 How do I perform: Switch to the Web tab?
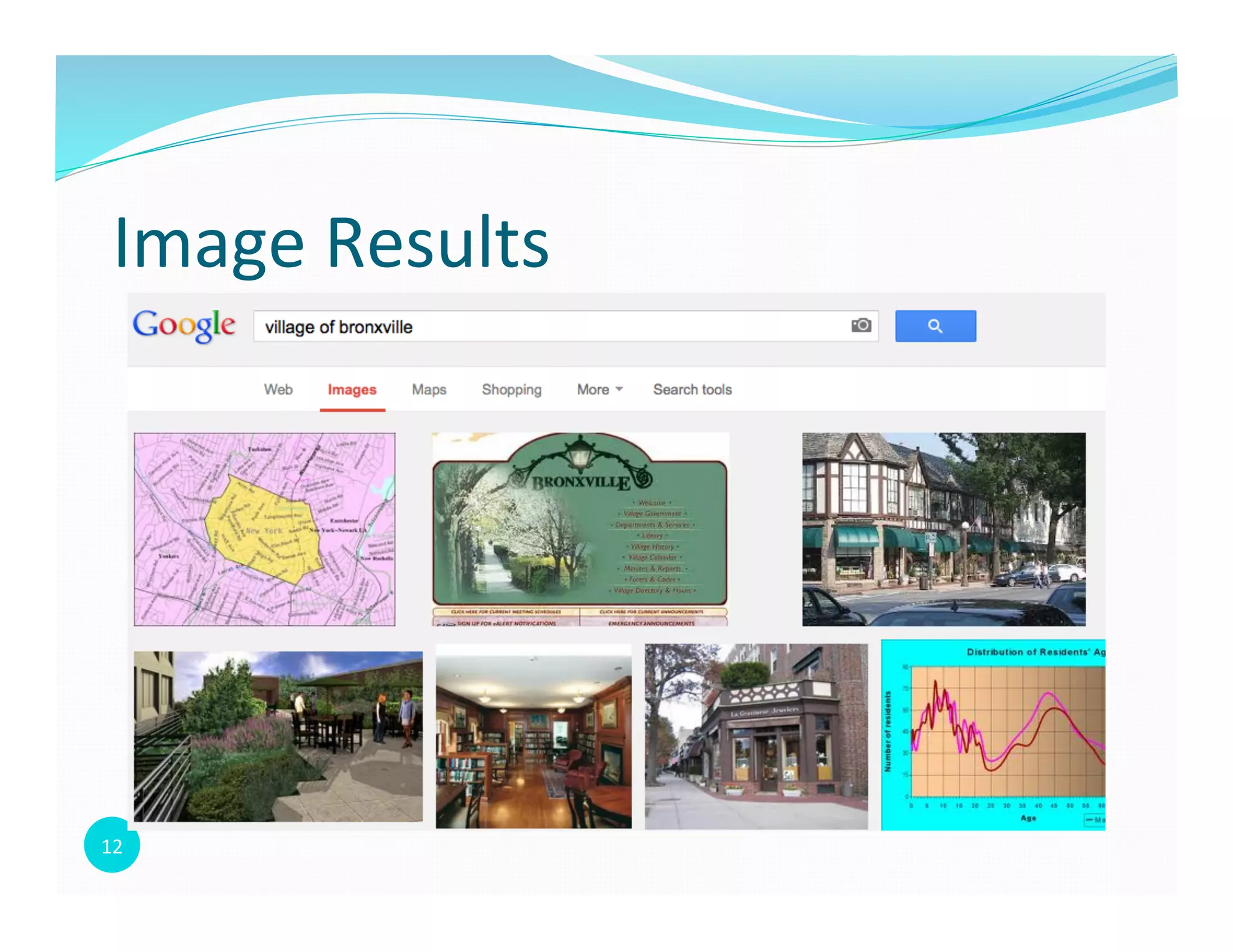[278, 389]
